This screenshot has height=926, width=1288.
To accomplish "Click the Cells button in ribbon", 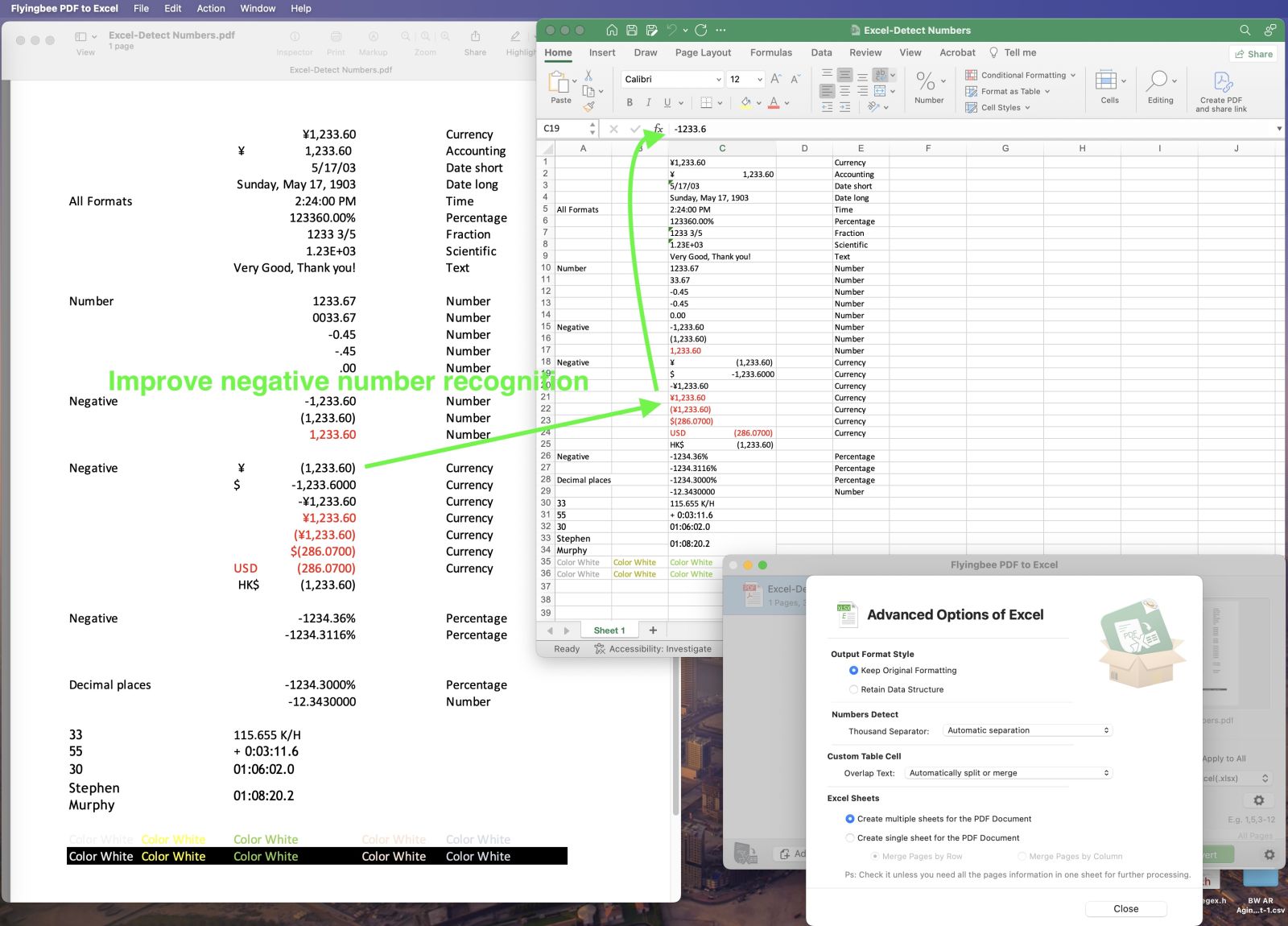I will pyautogui.click(x=1109, y=87).
